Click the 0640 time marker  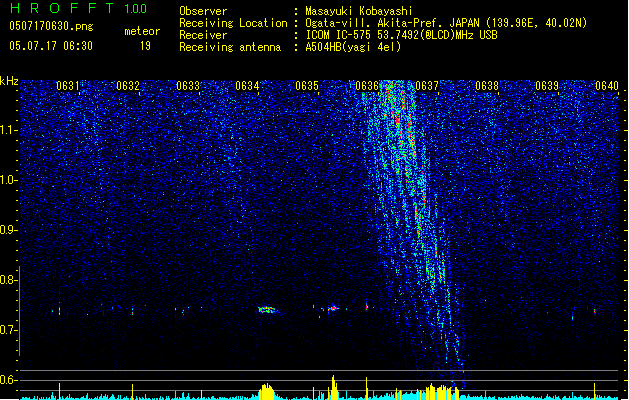[x=607, y=86]
